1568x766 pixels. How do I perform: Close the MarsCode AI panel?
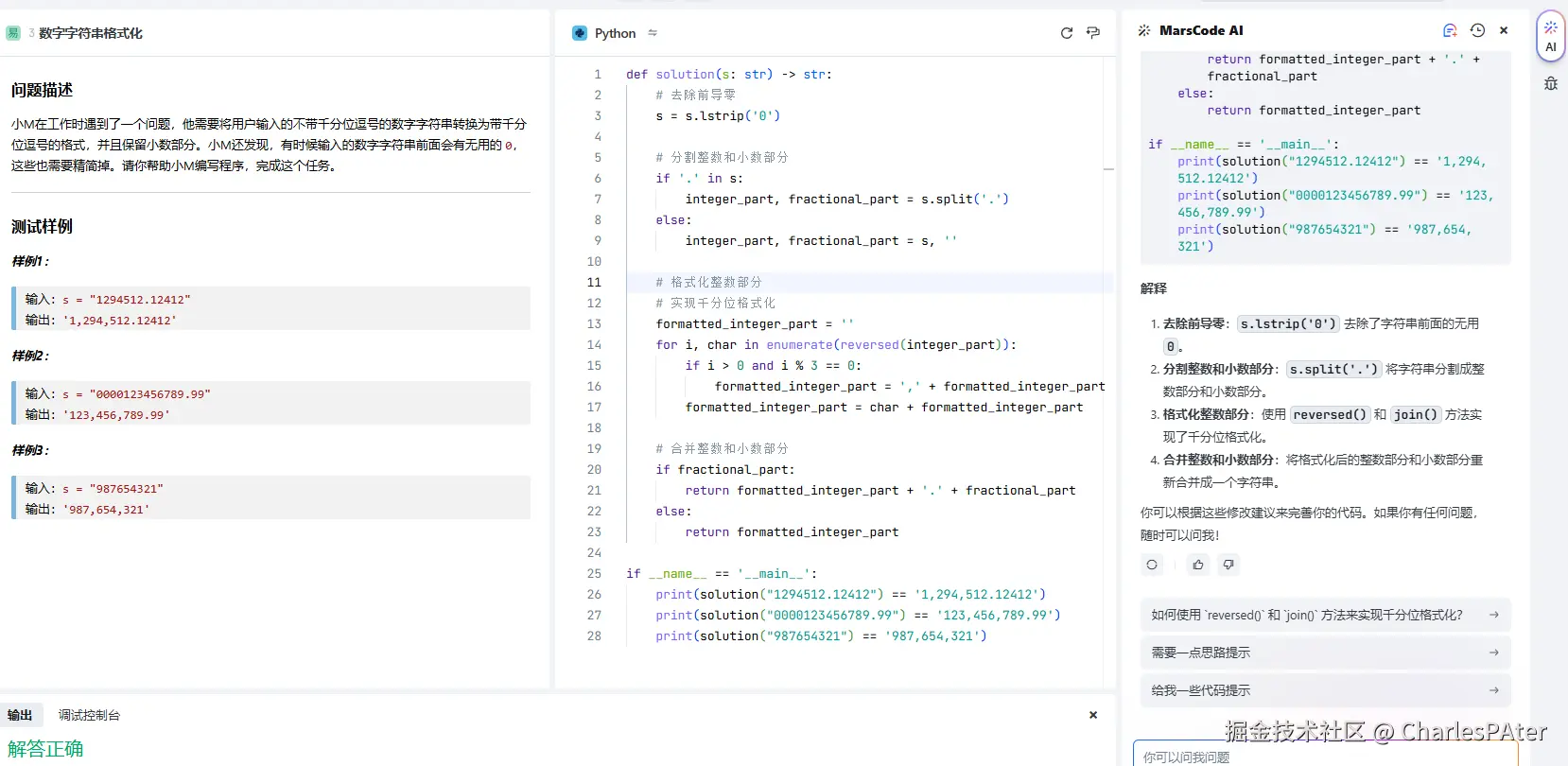pos(1504,30)
